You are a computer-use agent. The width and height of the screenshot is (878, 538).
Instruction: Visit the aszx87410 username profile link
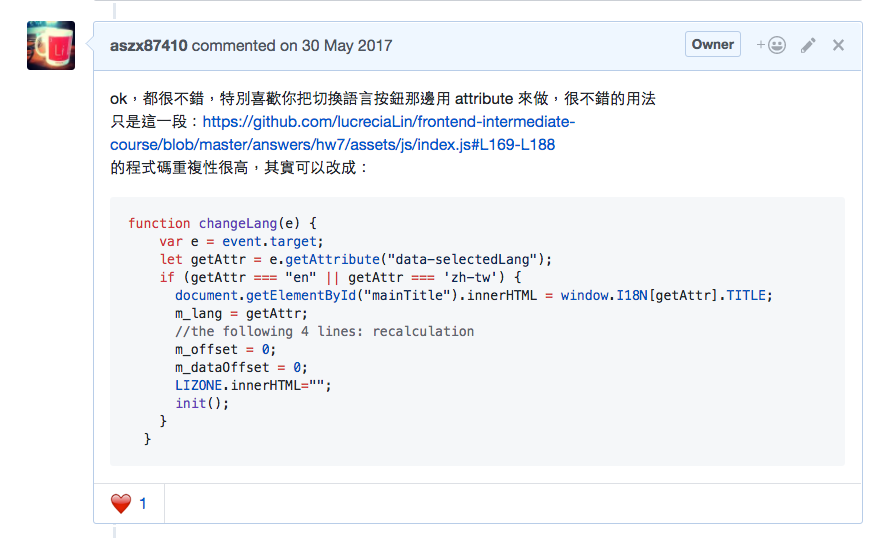click(148, 45)
